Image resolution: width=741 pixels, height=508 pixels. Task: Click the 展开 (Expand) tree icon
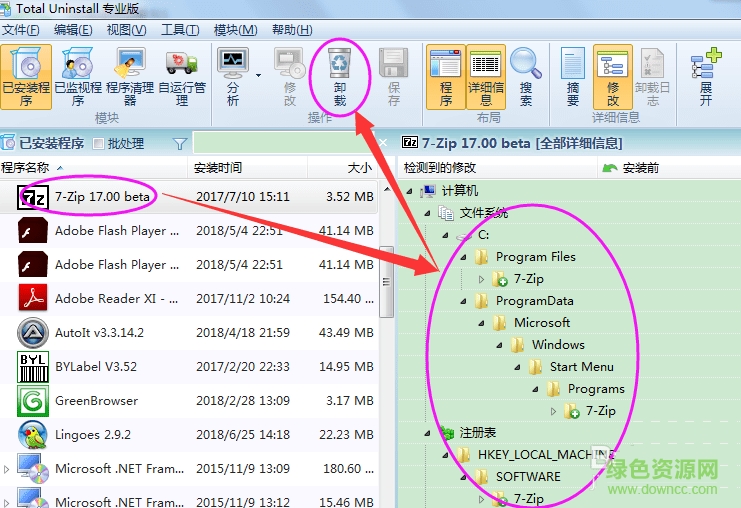click(705, 76)
